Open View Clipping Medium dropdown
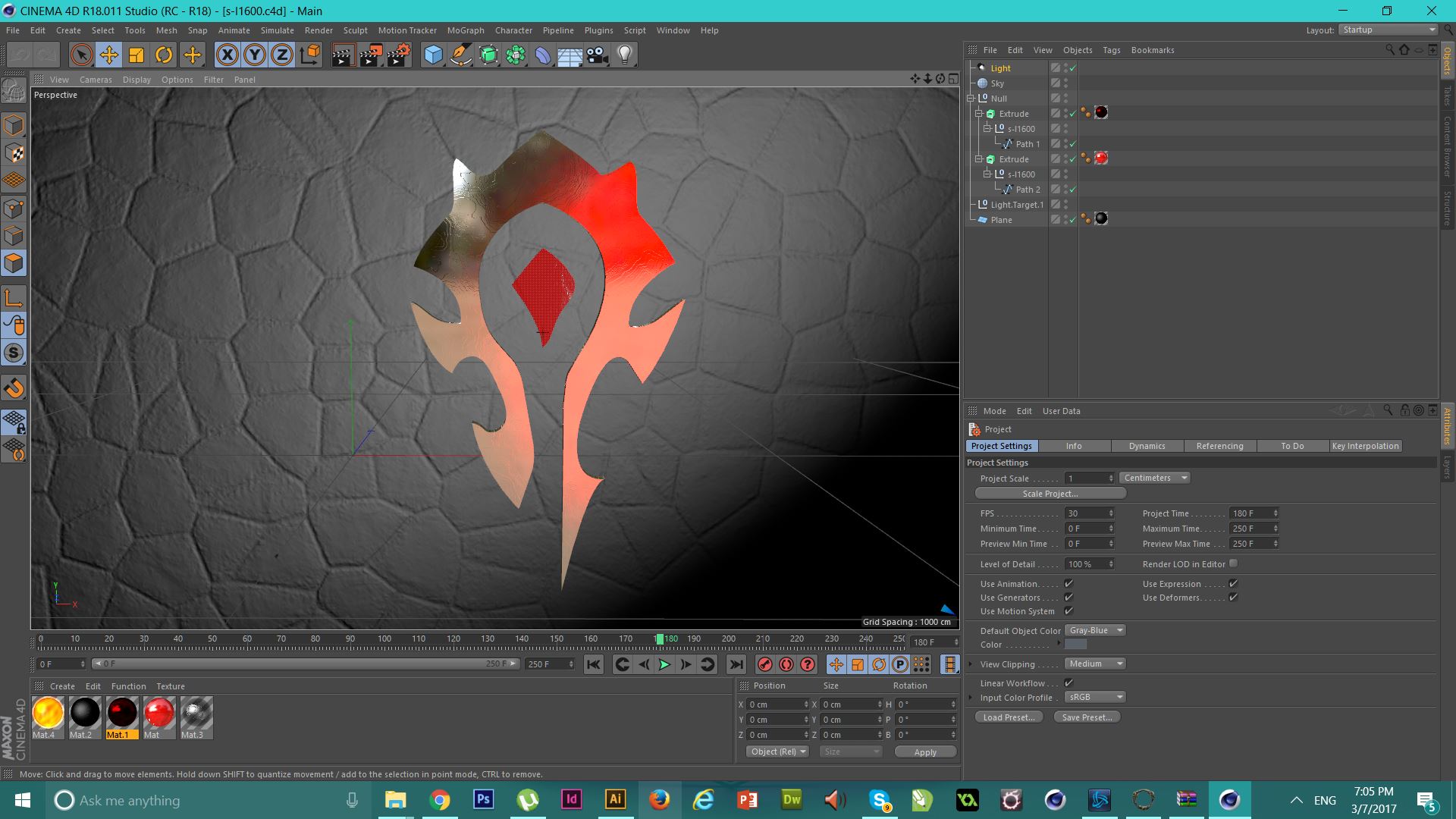Viewport: 1456px width, 819px height. (1095, 664)
